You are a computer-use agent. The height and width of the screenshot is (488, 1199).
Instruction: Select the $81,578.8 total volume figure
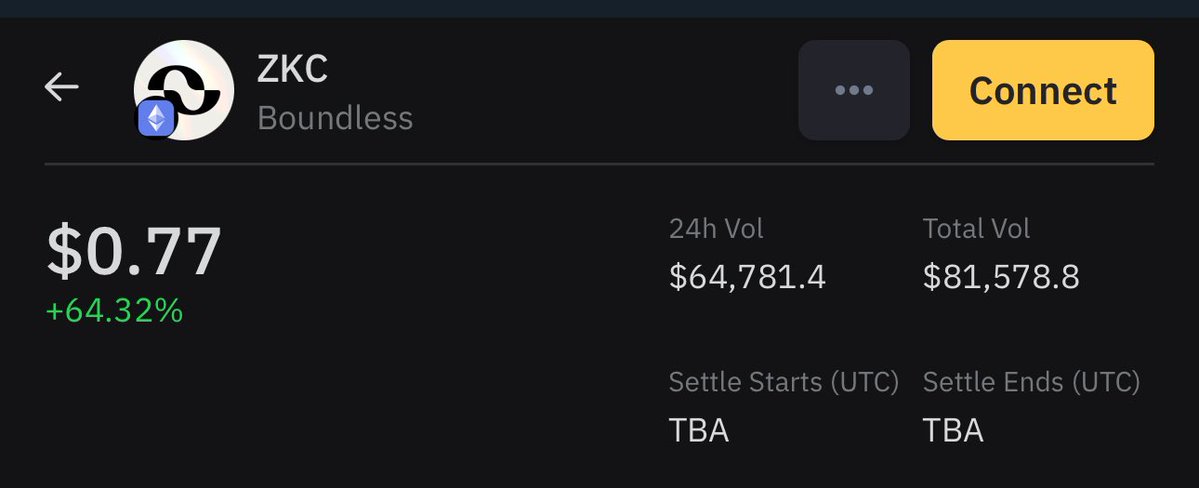[x=1001, y=277]
